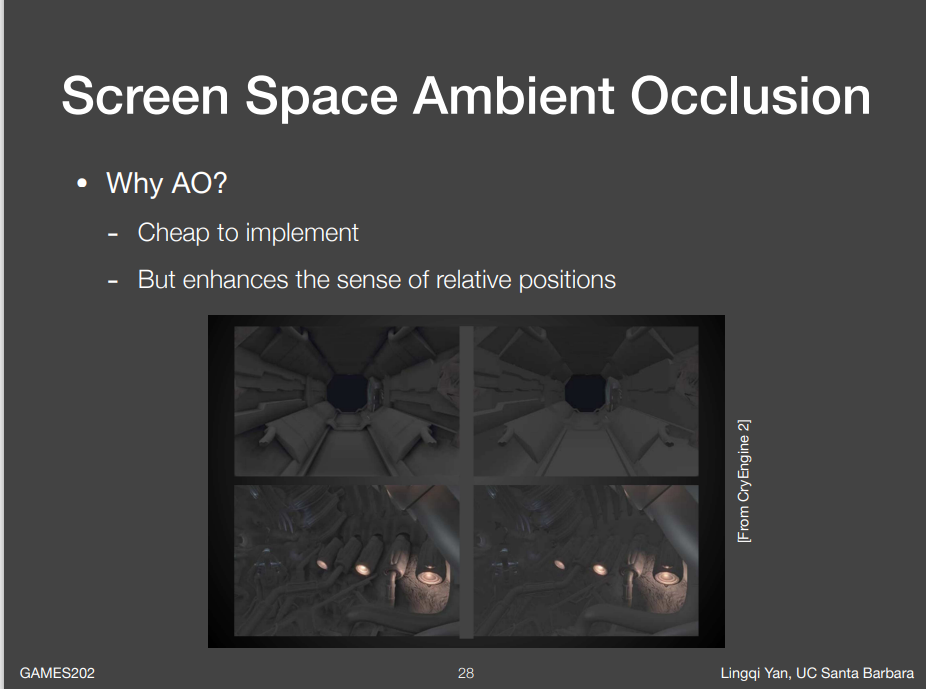
Task: Click 'But enhances the sense of relative positions'
Action: [x=377, y=280]
